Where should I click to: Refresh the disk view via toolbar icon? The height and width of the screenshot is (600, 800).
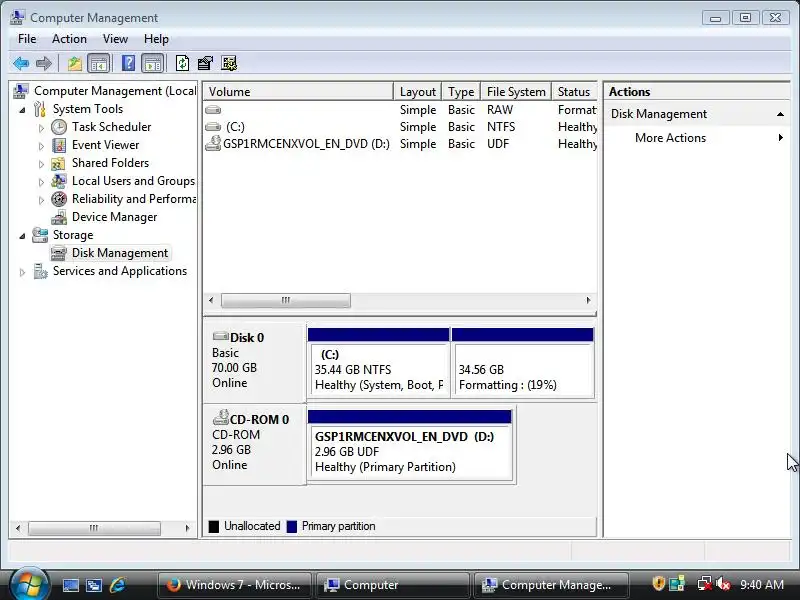(x=182, y=63)
